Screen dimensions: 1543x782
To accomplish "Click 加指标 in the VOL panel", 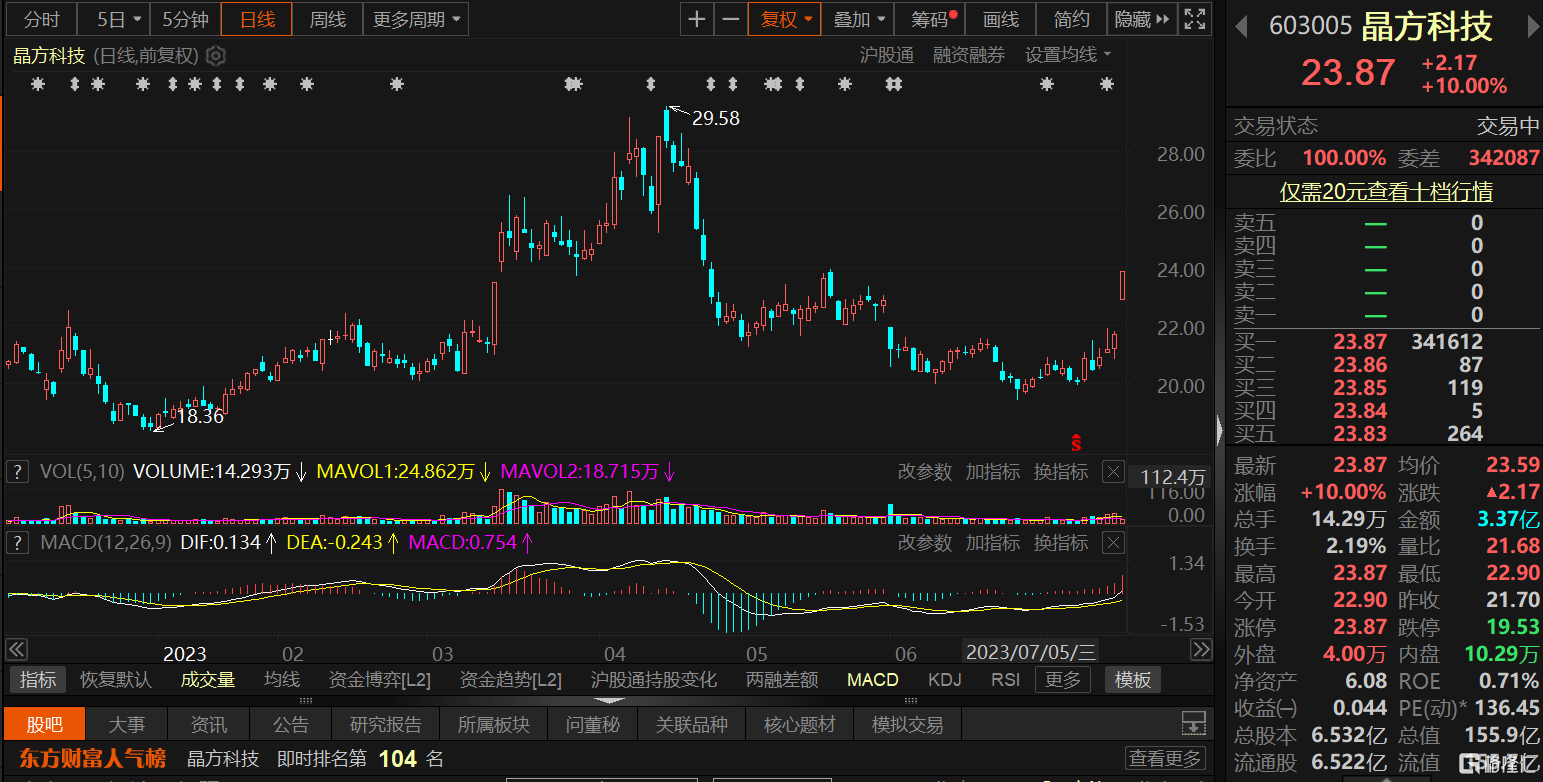I will pos(992,471).
